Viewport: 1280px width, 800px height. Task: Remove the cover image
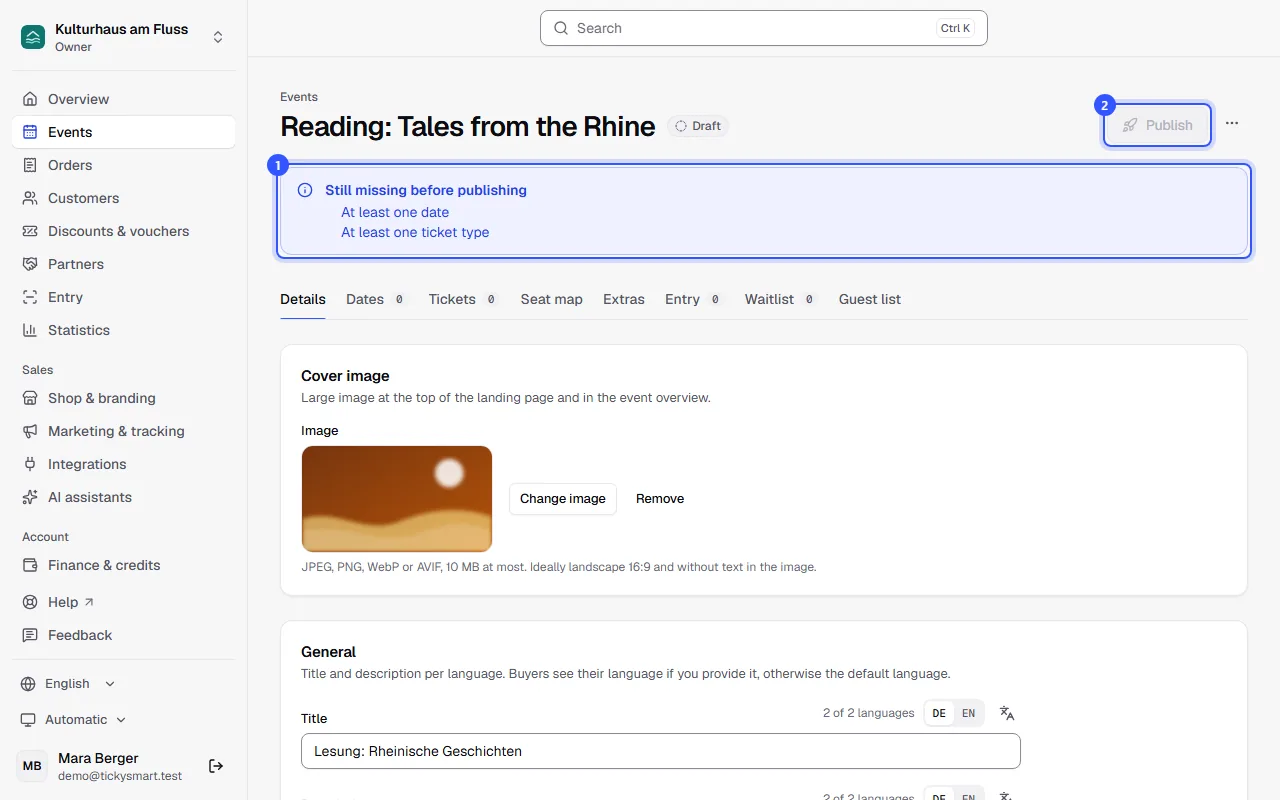click(x=660, y=499)
